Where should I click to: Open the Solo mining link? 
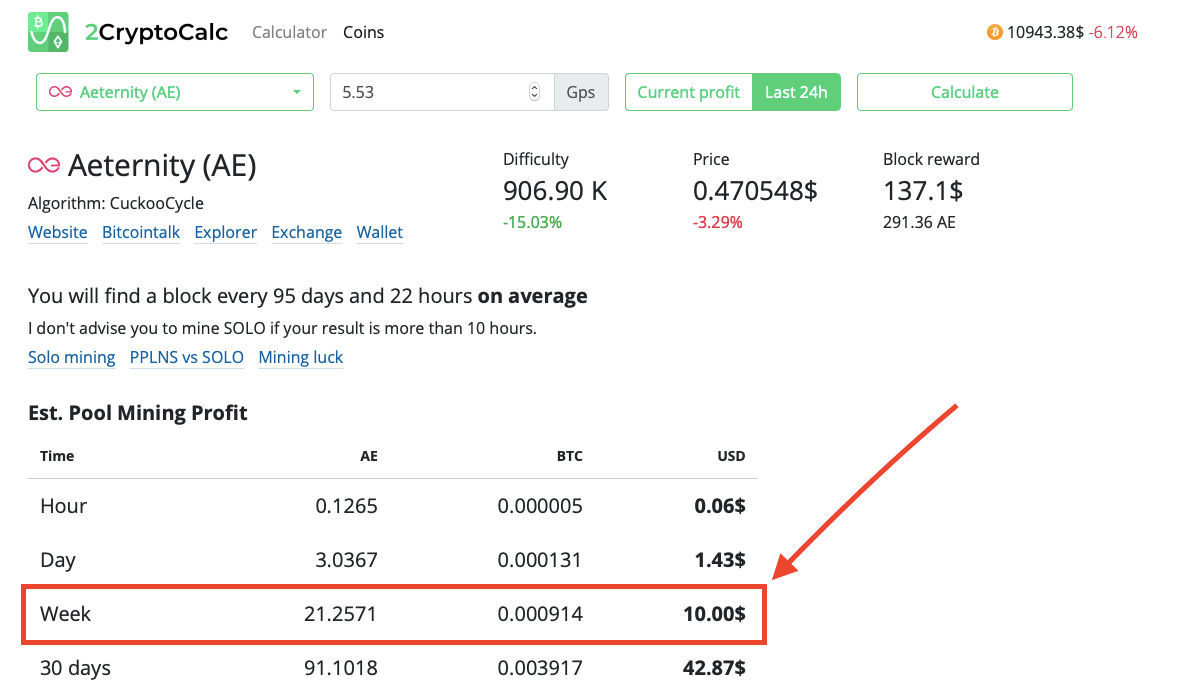click(x=72, y=357)
